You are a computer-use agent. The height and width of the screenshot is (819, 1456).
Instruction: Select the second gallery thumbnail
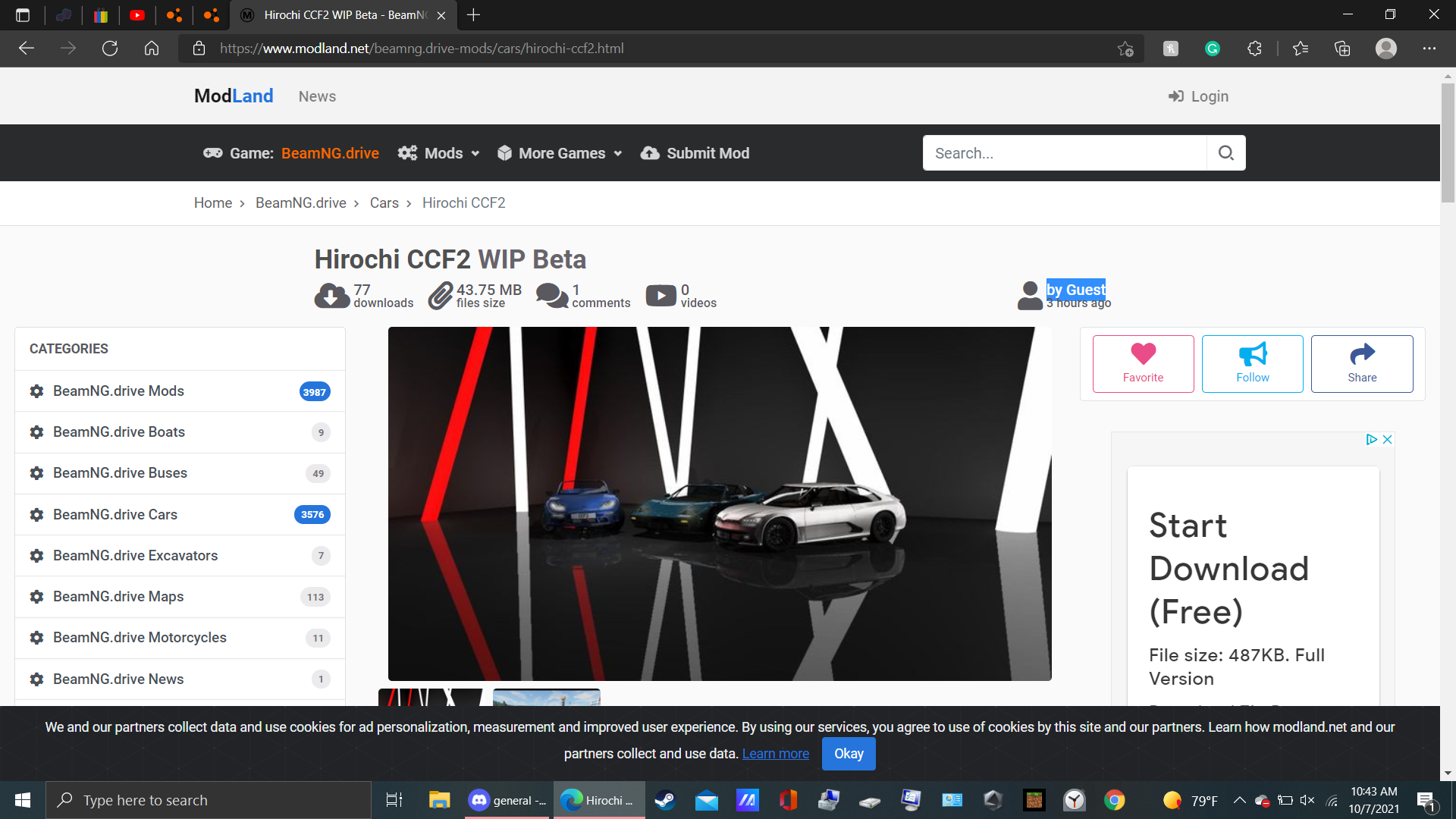click(x=547, y=698)
